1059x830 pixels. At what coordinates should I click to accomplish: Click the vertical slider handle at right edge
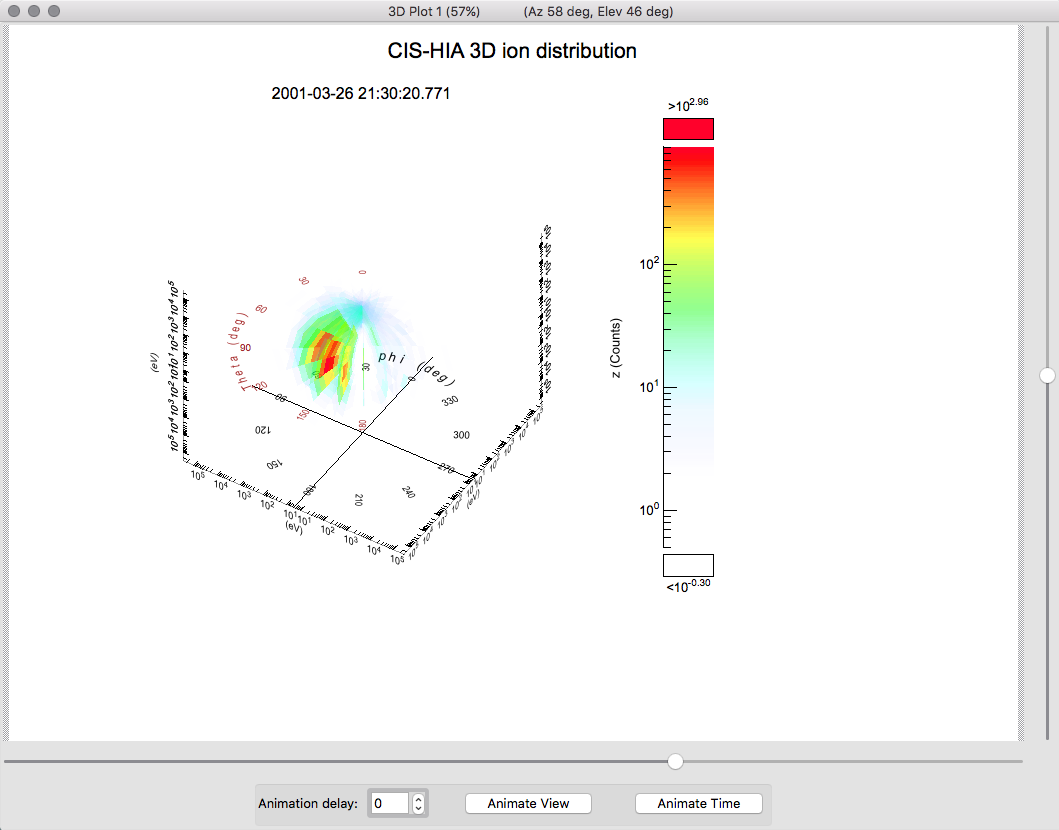coord(1047,375)
